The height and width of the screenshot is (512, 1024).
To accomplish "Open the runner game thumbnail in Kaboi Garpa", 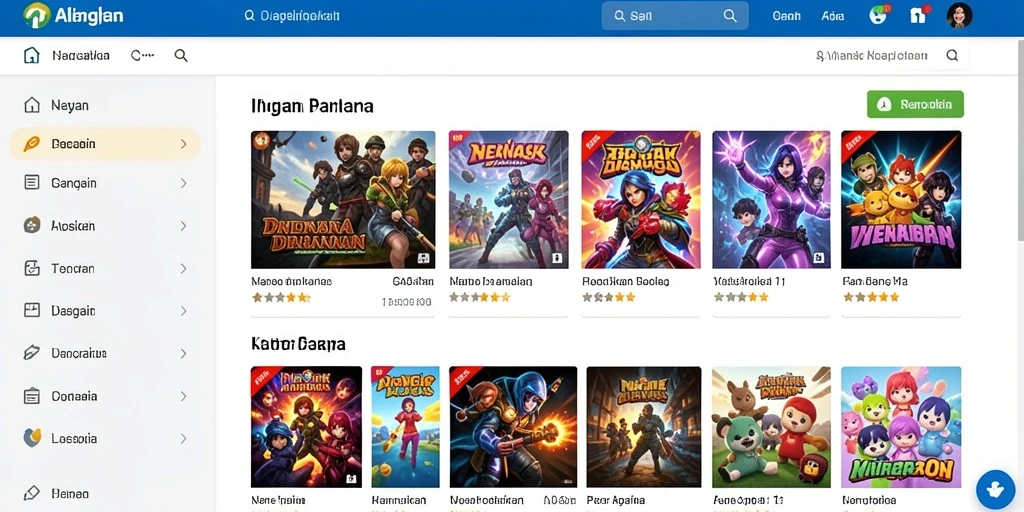I will pyautogui.click(x=406, y=427).
